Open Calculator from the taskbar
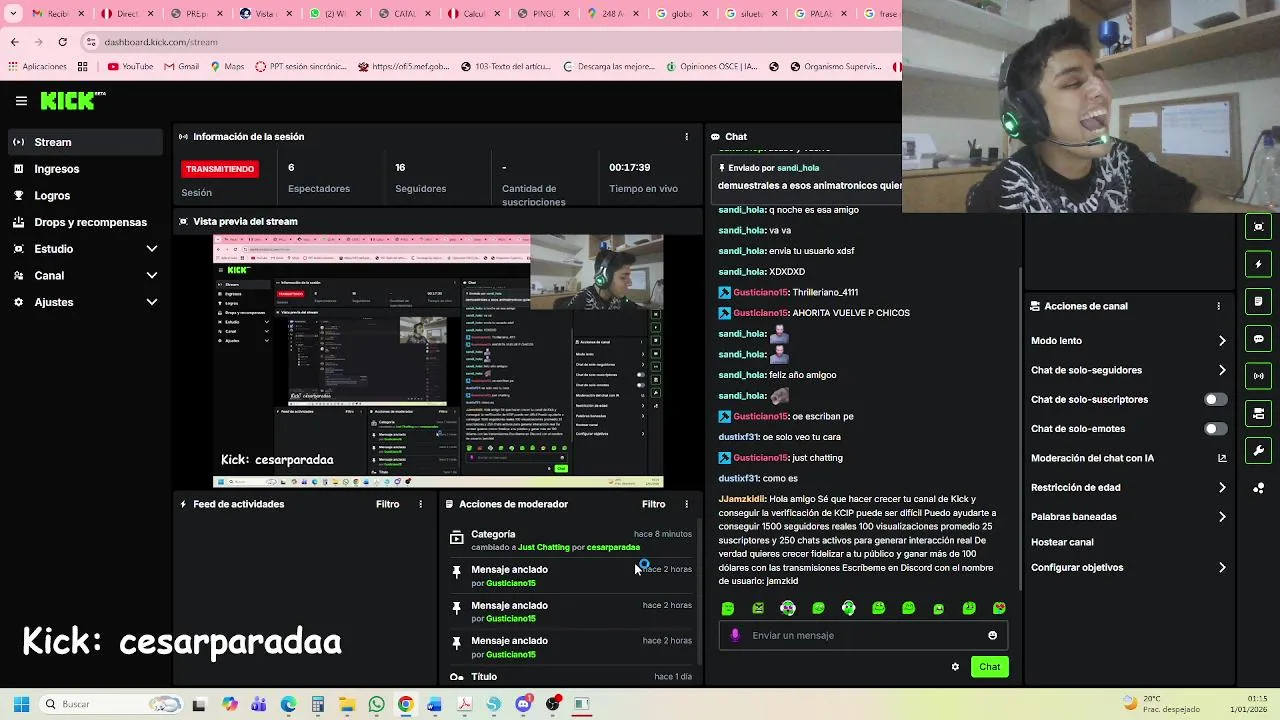Screen dimensions: 1280x720 (317, 704)
